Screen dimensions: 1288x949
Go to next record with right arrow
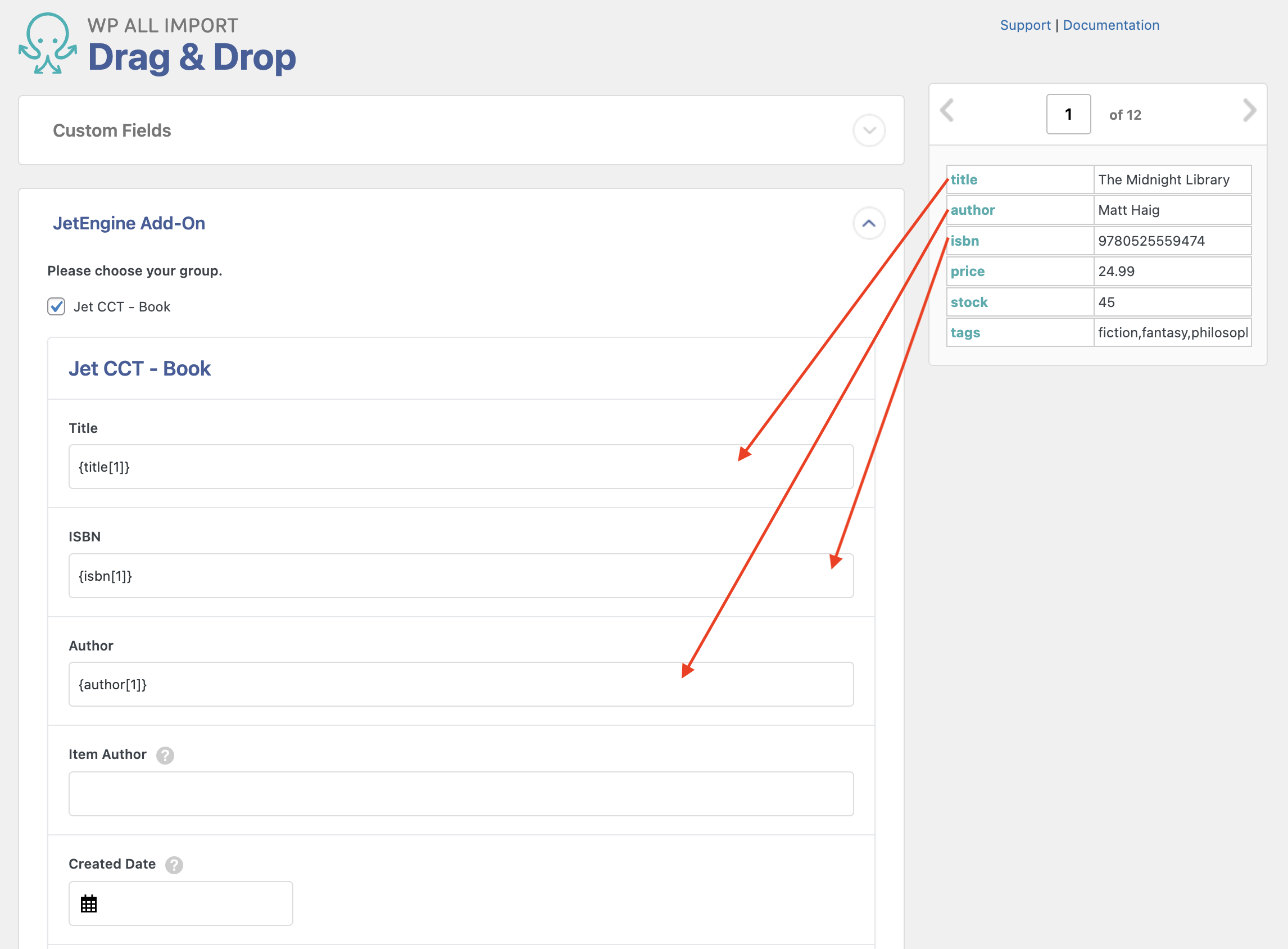1249,110
